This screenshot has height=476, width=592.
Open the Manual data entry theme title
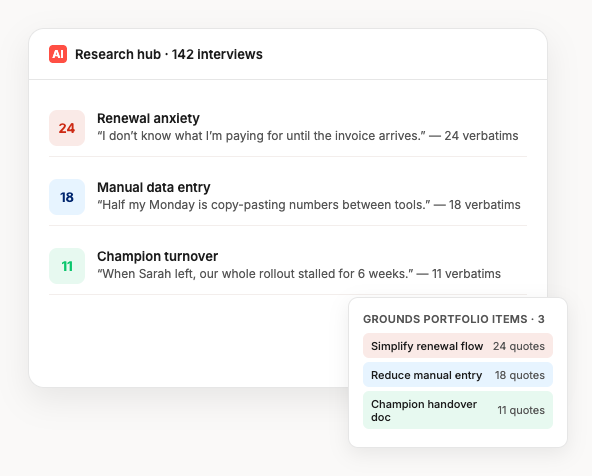pyautogui.click(x=154, y=187)
